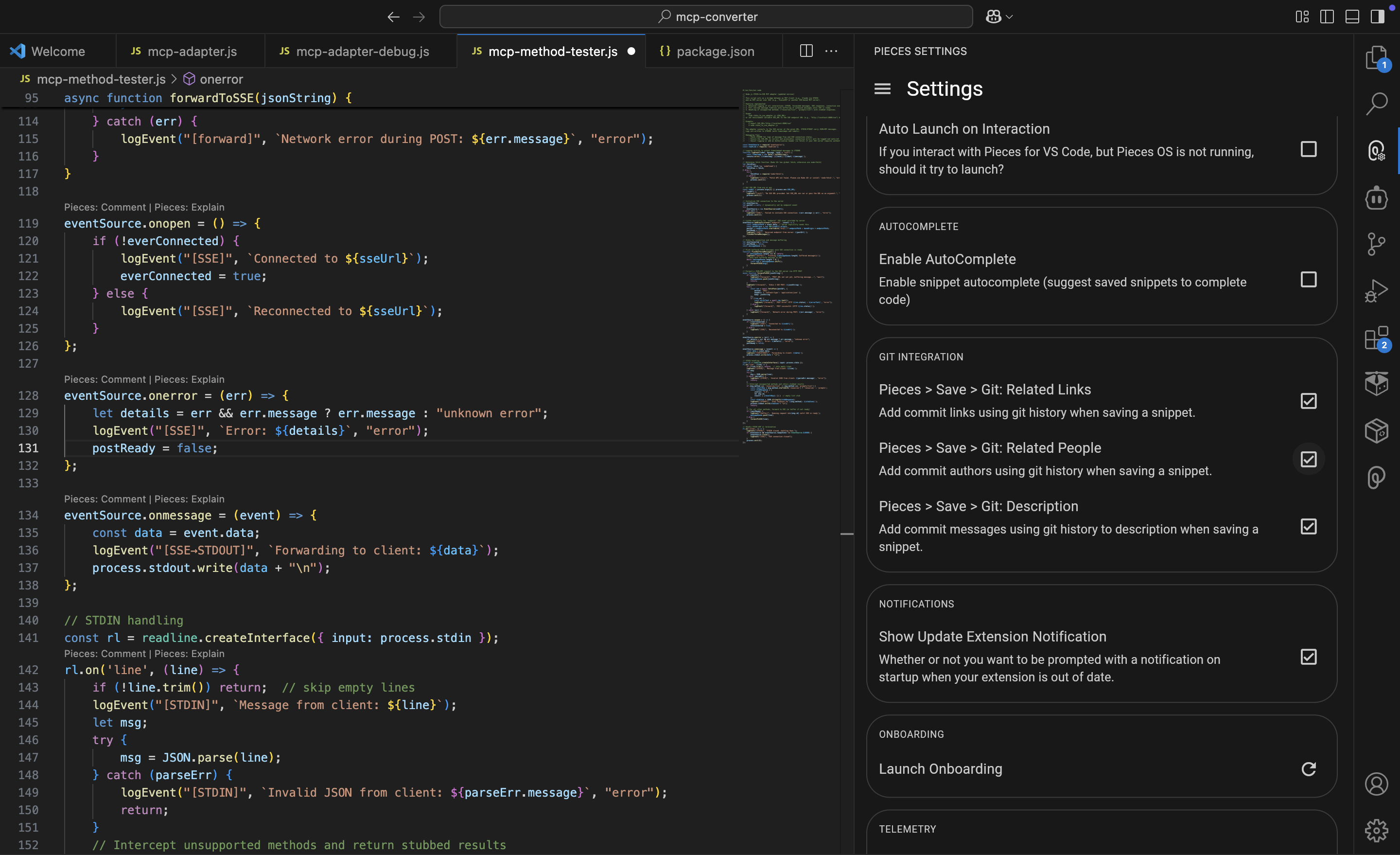Screen dimensions: 1400x855
Task: Open Extensions view with badge 2
Action: pyautogui.click(x=1376, y=338)
